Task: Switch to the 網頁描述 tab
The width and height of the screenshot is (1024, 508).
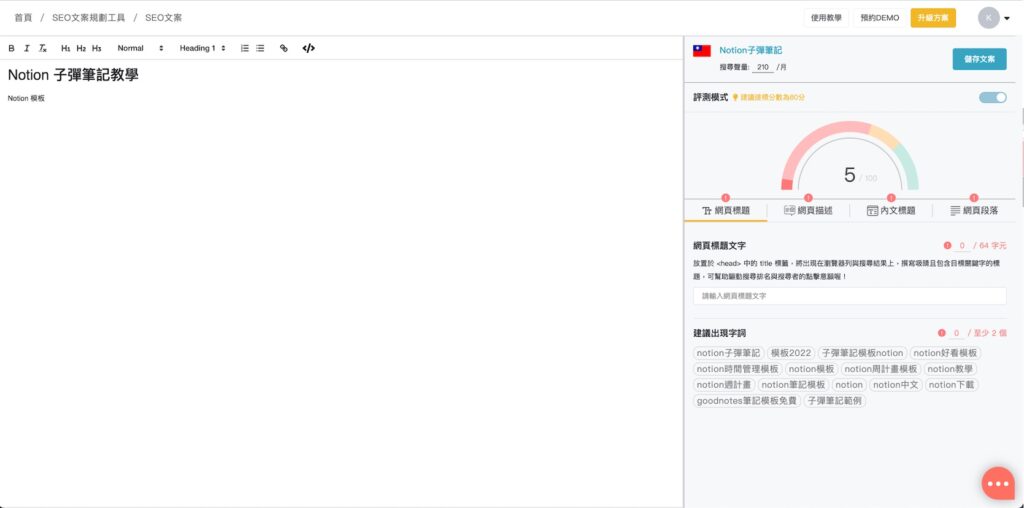Action: tap(808, 211)
